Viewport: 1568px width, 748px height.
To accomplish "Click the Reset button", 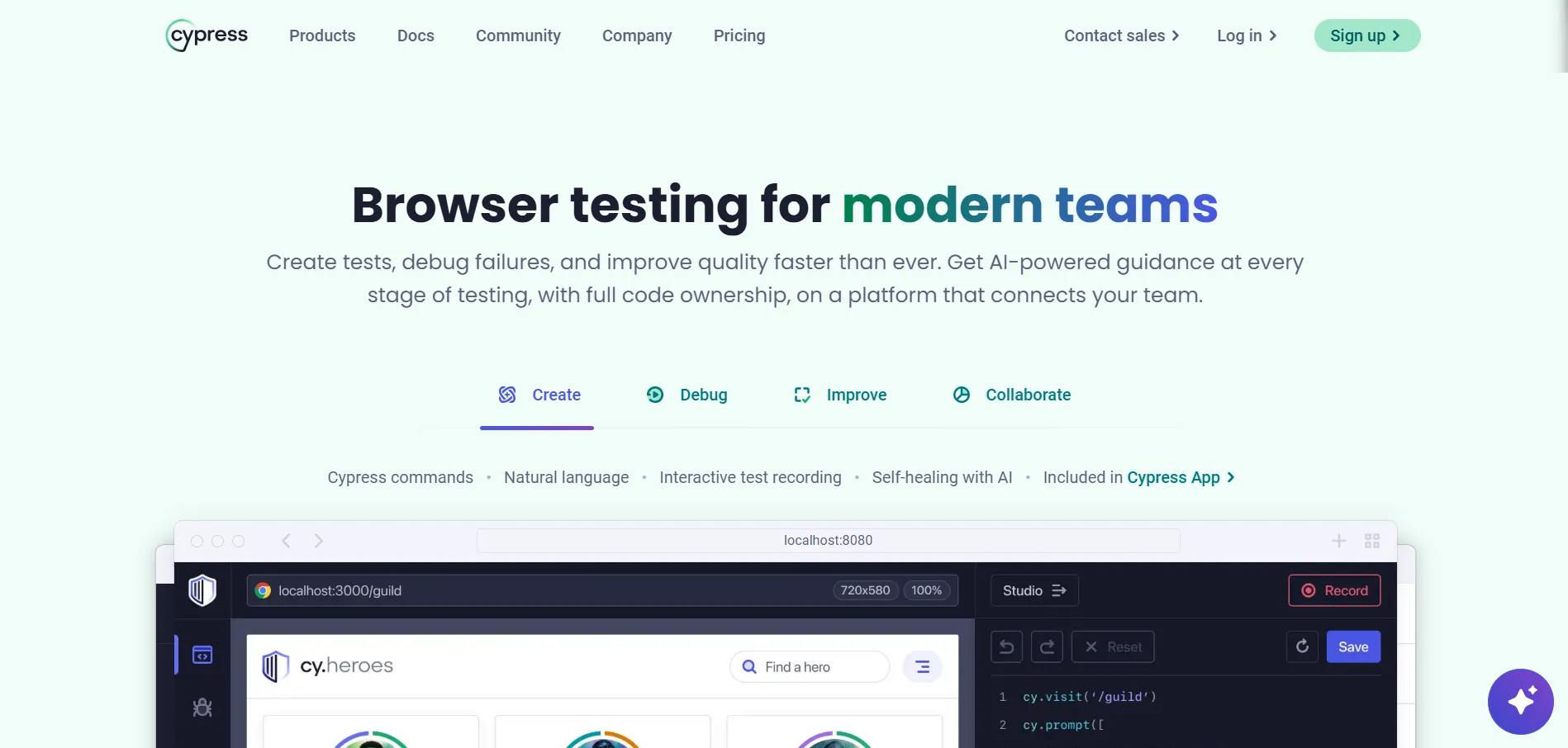I will point(1113,646).
